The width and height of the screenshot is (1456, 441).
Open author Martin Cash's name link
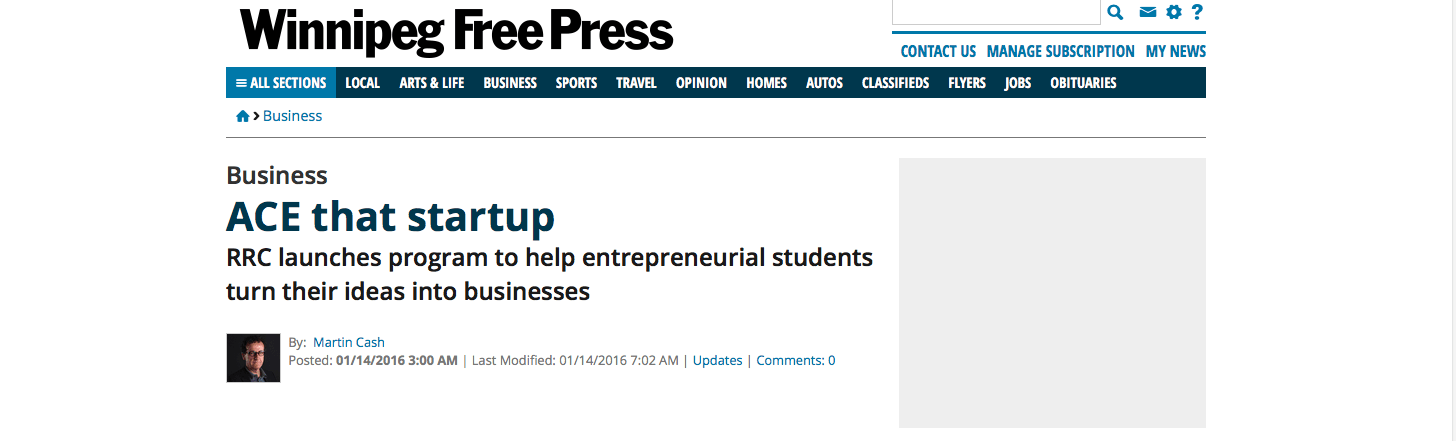point(349,342)
